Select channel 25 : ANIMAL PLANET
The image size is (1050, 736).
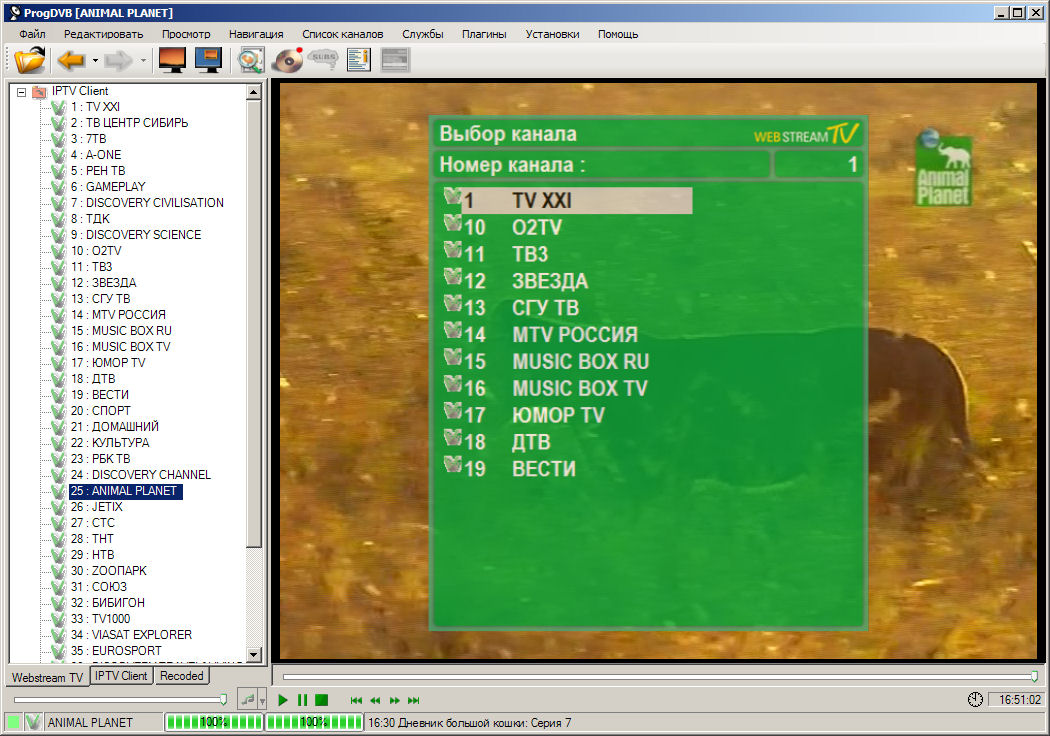(x=125, y=491)
